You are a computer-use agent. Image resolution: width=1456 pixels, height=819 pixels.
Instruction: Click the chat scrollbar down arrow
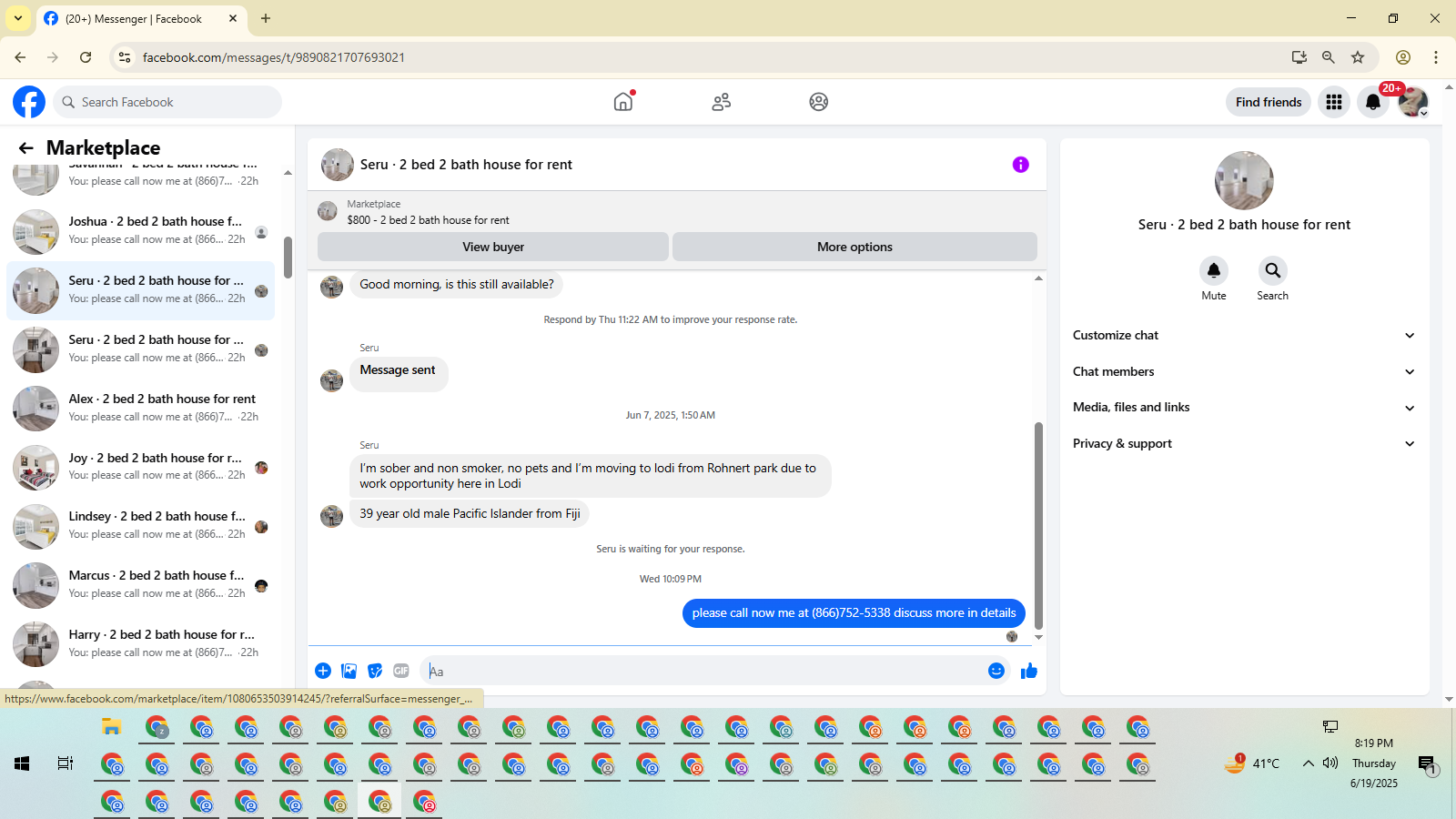tap(1038, 637)
